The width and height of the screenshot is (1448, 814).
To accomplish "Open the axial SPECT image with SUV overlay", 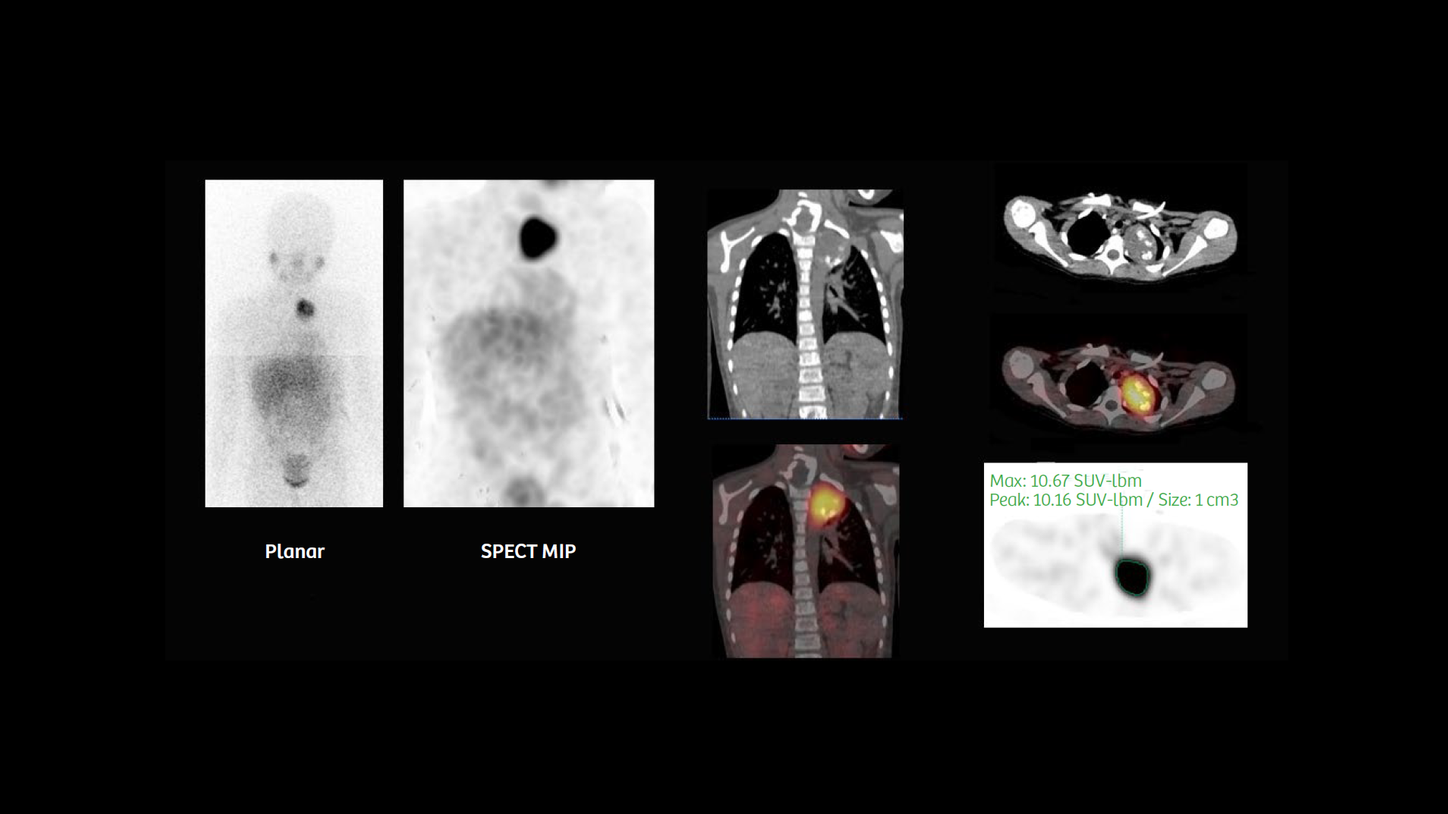I will pos(1115,545).
